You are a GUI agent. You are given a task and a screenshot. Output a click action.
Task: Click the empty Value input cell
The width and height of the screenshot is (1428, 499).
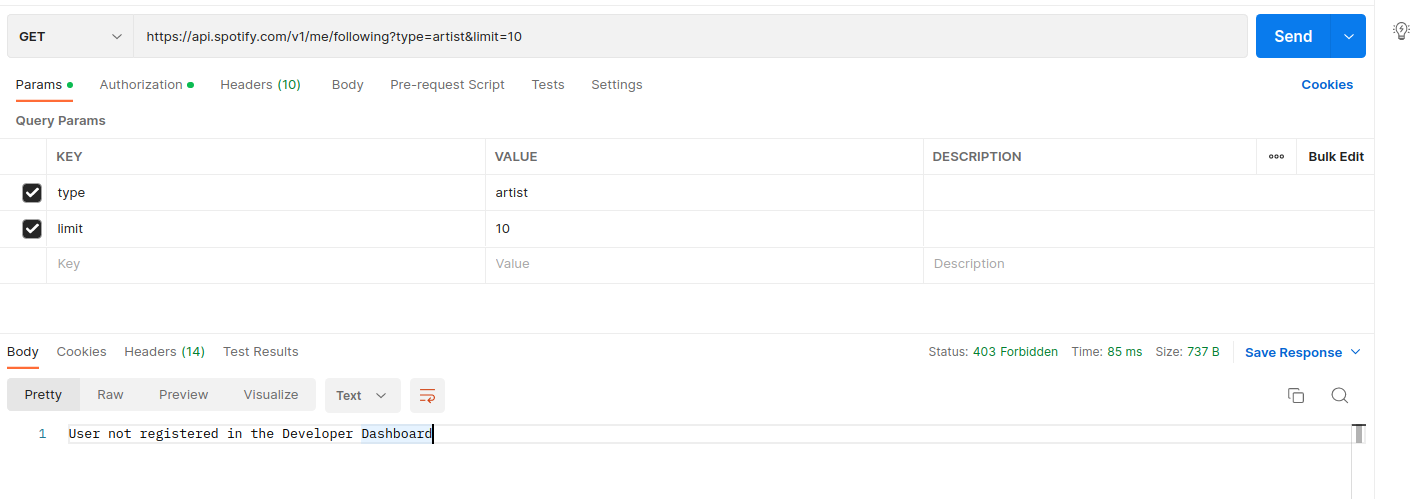tap(704, 265)
